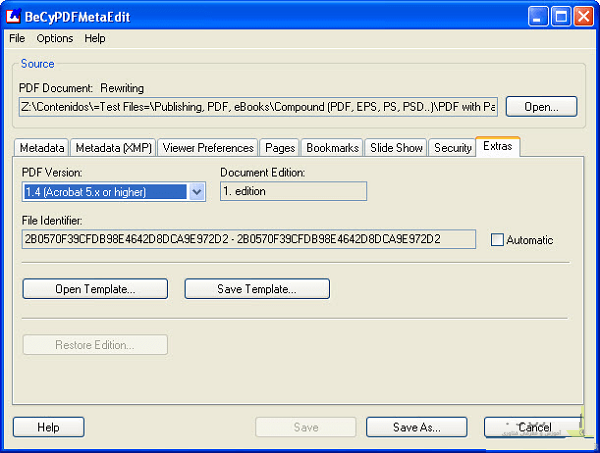
Task: Click the Save Template... button
Action: pos(257,289)
